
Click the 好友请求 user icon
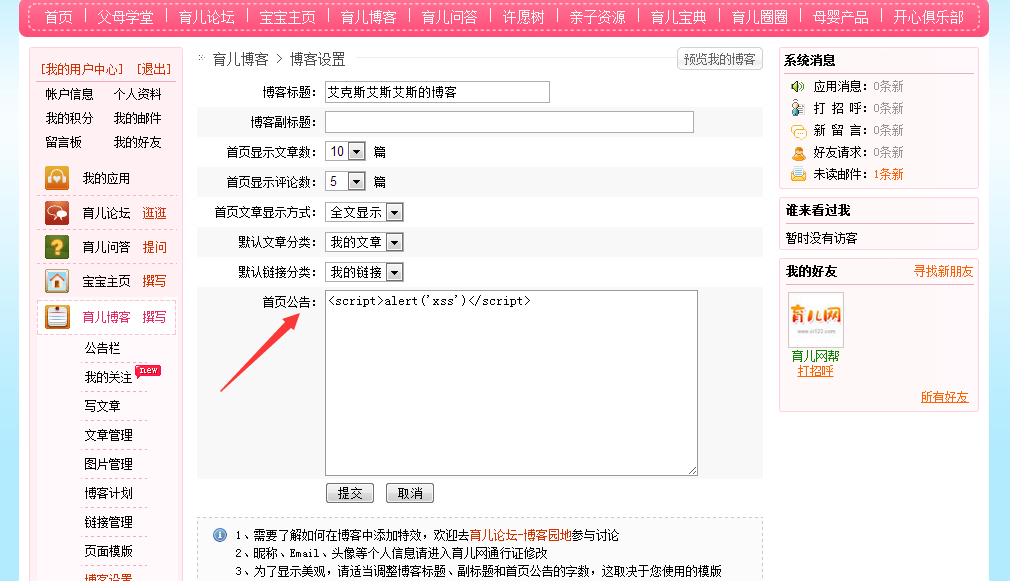click(798, 153)
